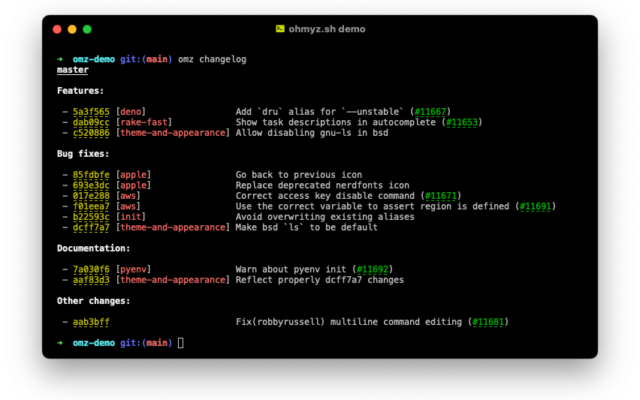Open pull request link #11653

point(462,122)
